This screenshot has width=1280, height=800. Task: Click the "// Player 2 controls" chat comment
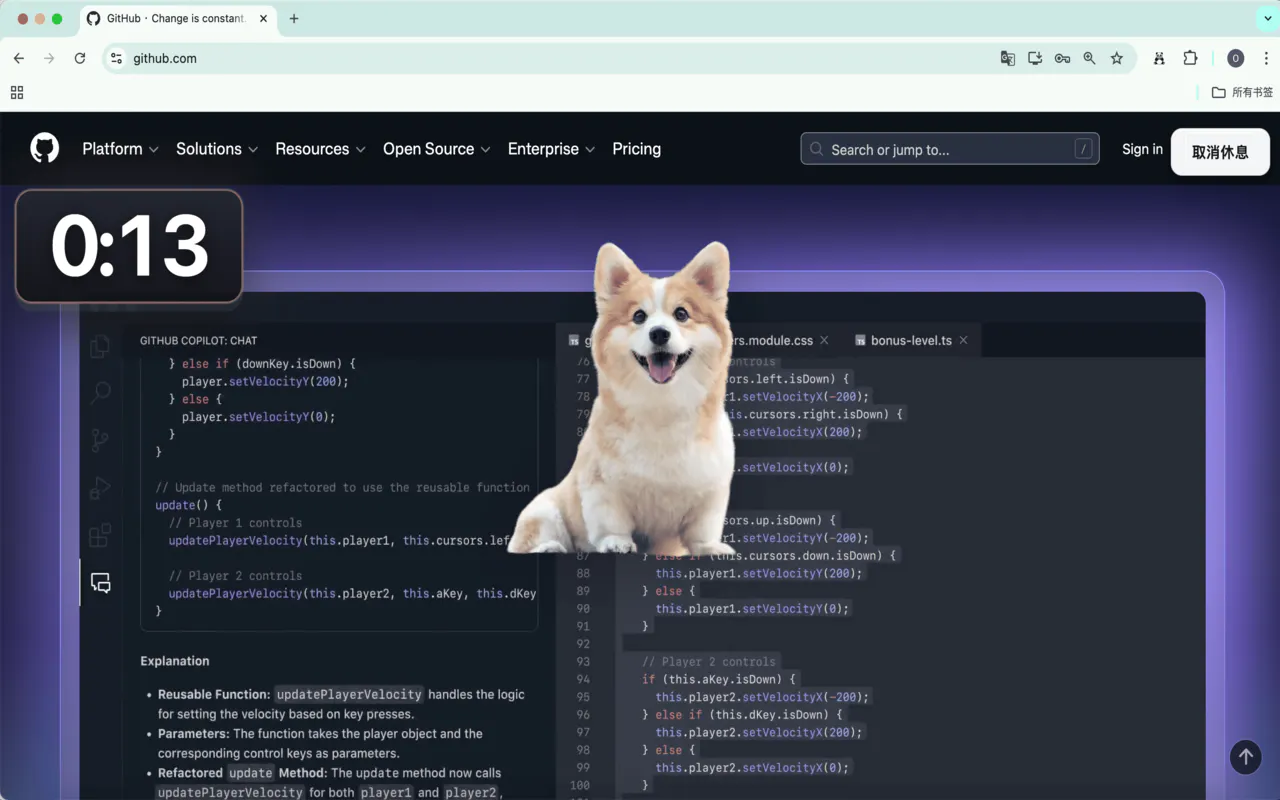point(235,576)
